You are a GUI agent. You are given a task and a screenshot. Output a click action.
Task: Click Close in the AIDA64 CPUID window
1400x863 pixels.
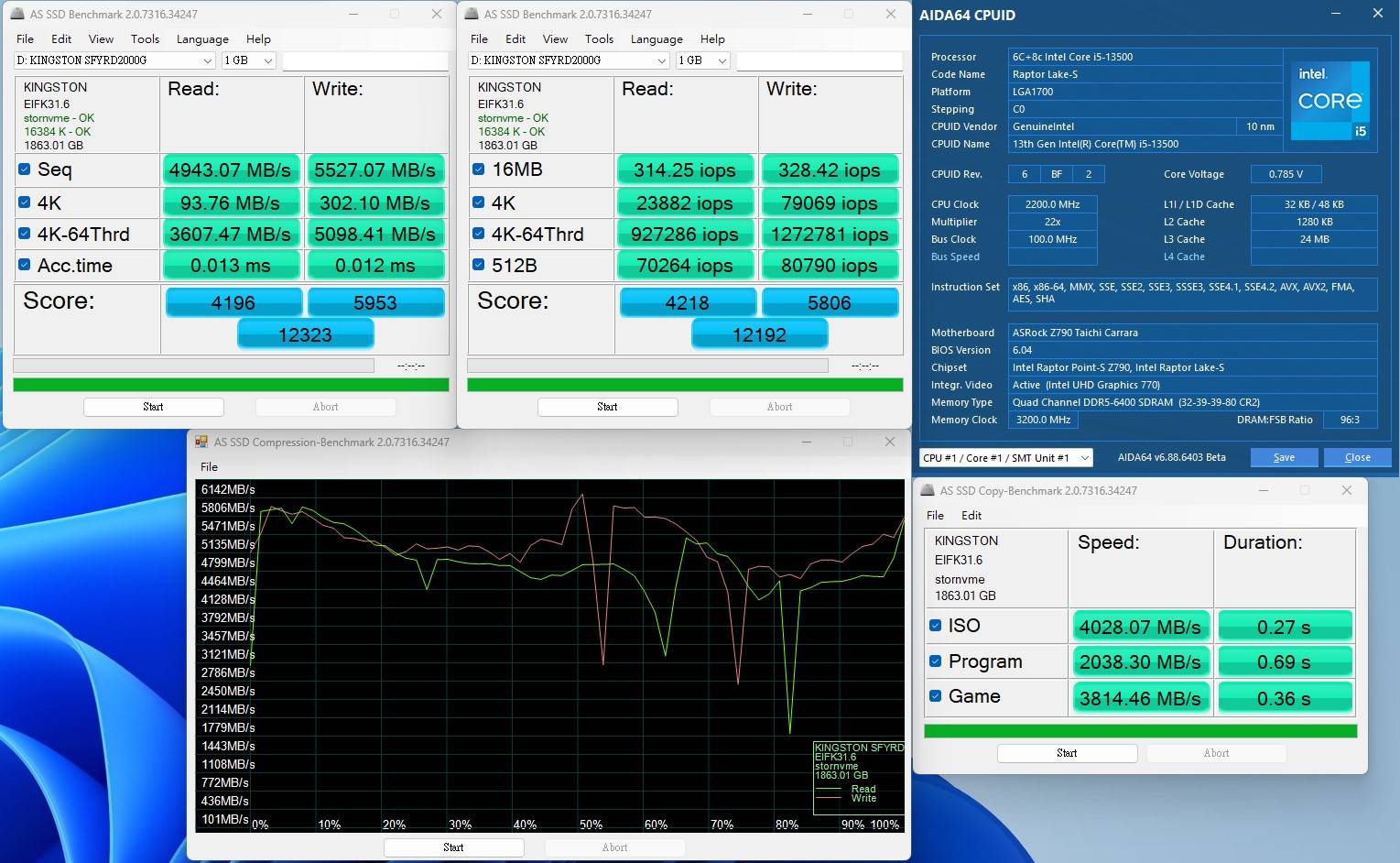1358,457
